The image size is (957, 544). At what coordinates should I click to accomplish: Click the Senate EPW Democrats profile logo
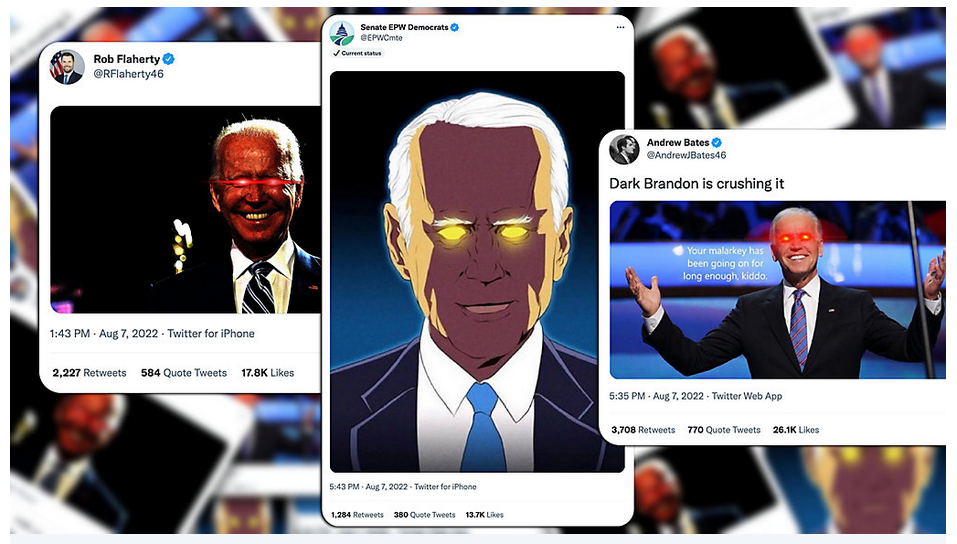(x=342, y=32)
